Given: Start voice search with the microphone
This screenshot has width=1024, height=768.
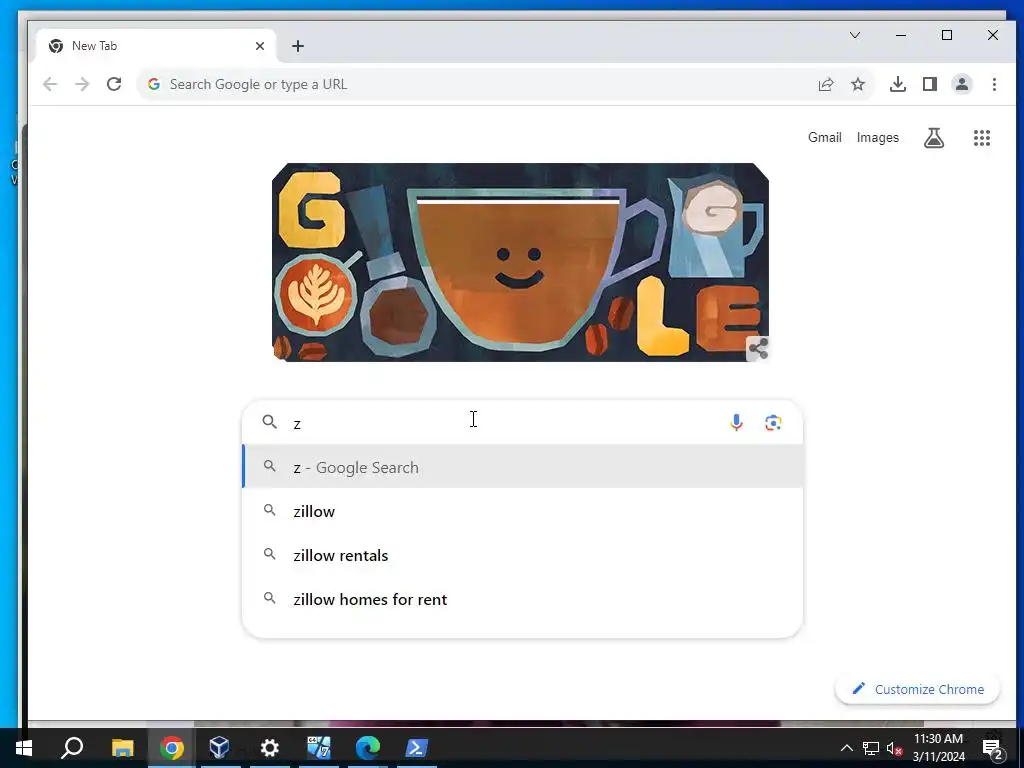Looking at the screenshot, I should tap(736, 423).
